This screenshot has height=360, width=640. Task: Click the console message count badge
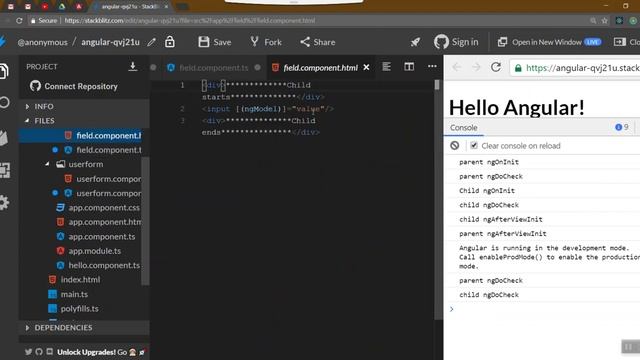point(622,127)
